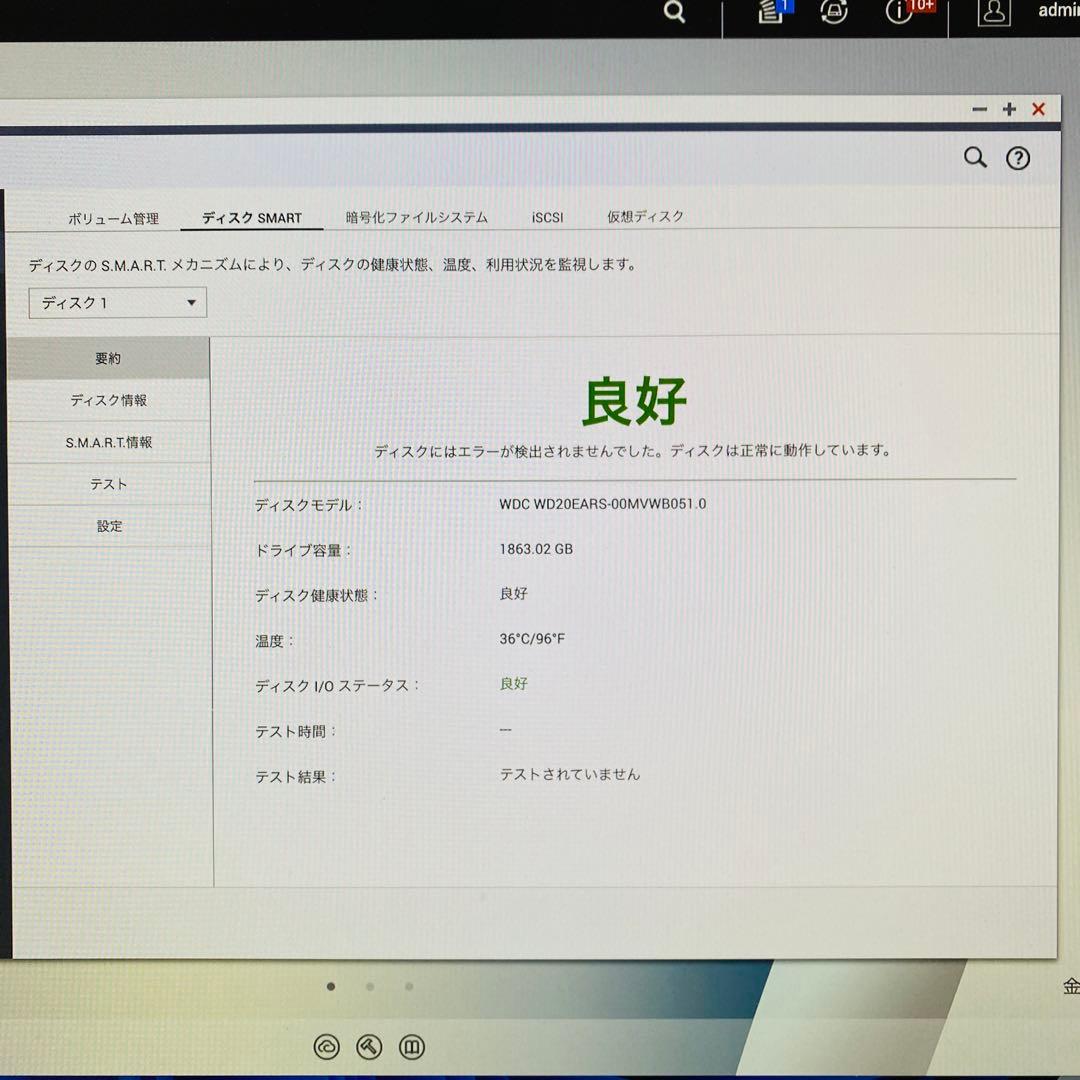Click the utility tools circular icon at bottom
Screen dimensions: 1080x1080
pos(369,1047)
